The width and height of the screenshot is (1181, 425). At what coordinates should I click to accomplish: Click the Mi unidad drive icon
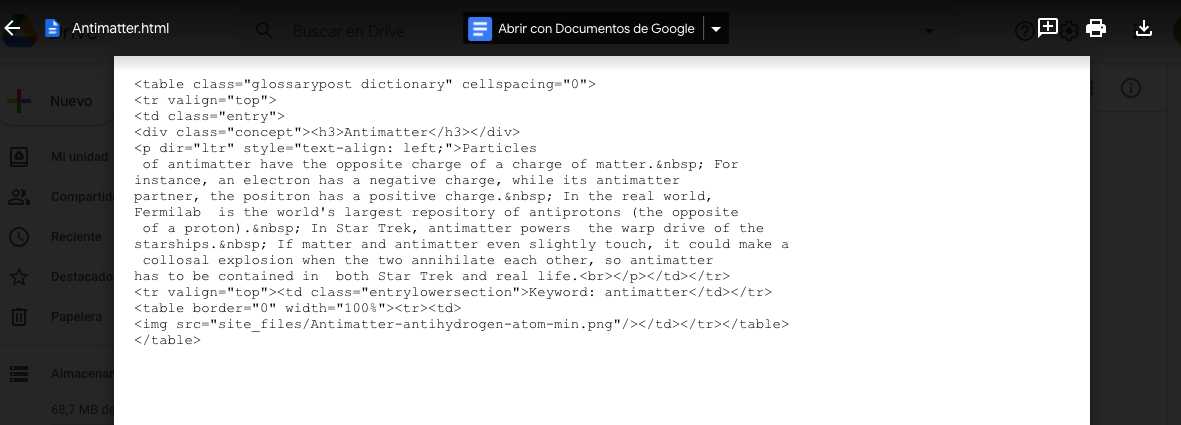(19, 157)
